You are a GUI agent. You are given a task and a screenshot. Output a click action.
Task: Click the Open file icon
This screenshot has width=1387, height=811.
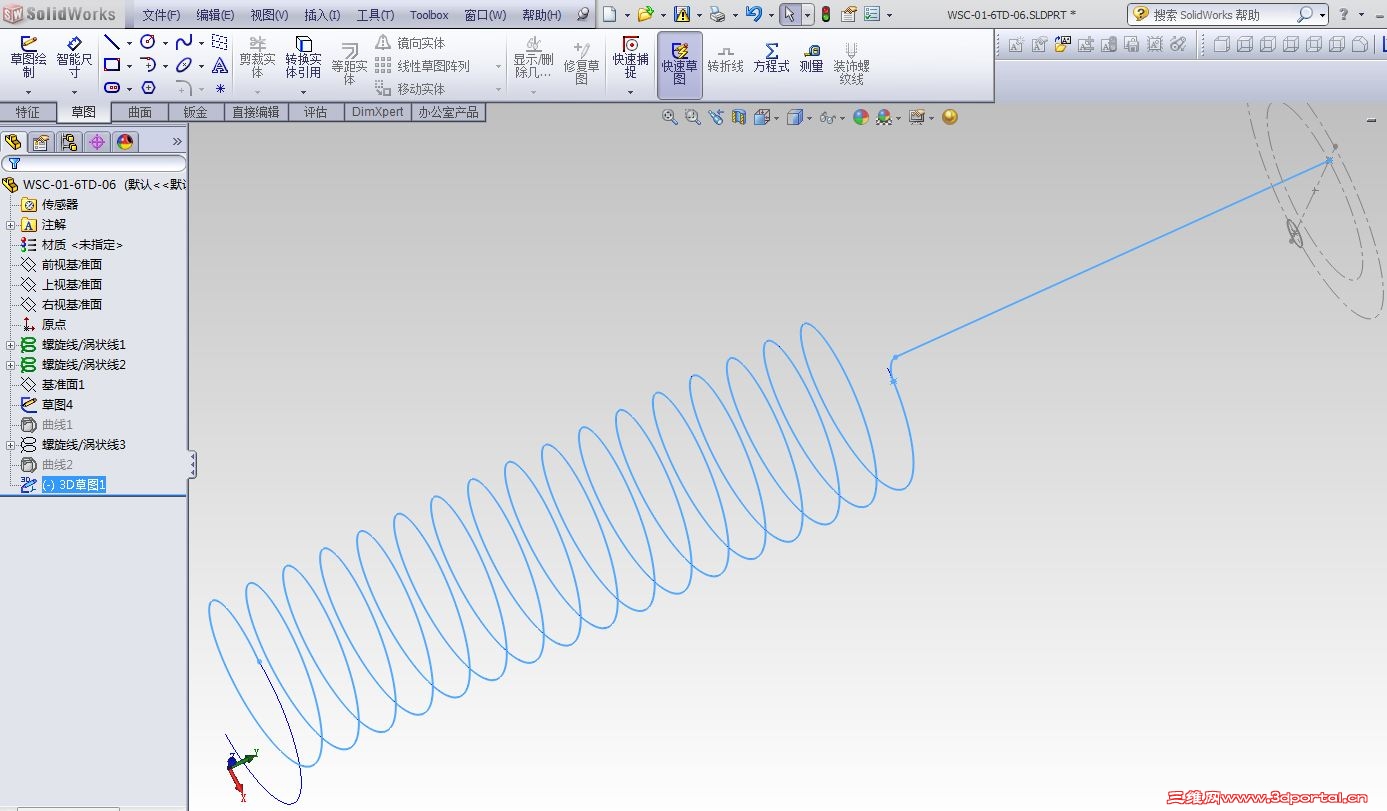(x=645, y=14)
